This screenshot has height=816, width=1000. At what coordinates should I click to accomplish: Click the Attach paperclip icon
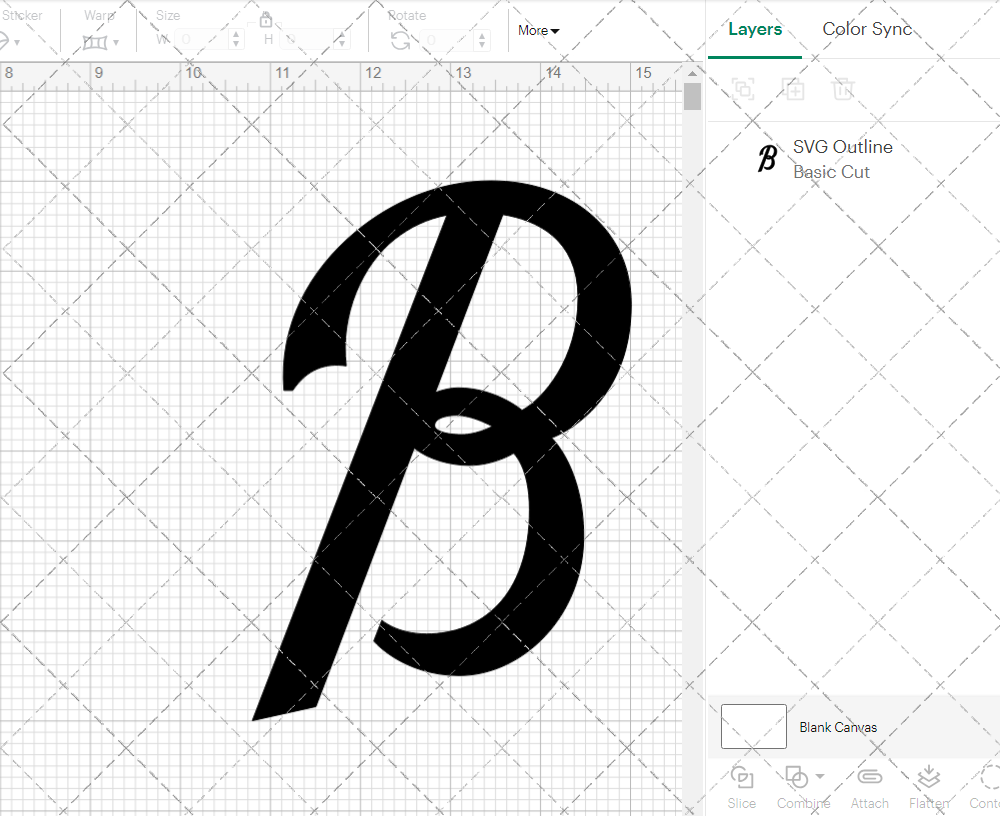click(x=869, y=777)
